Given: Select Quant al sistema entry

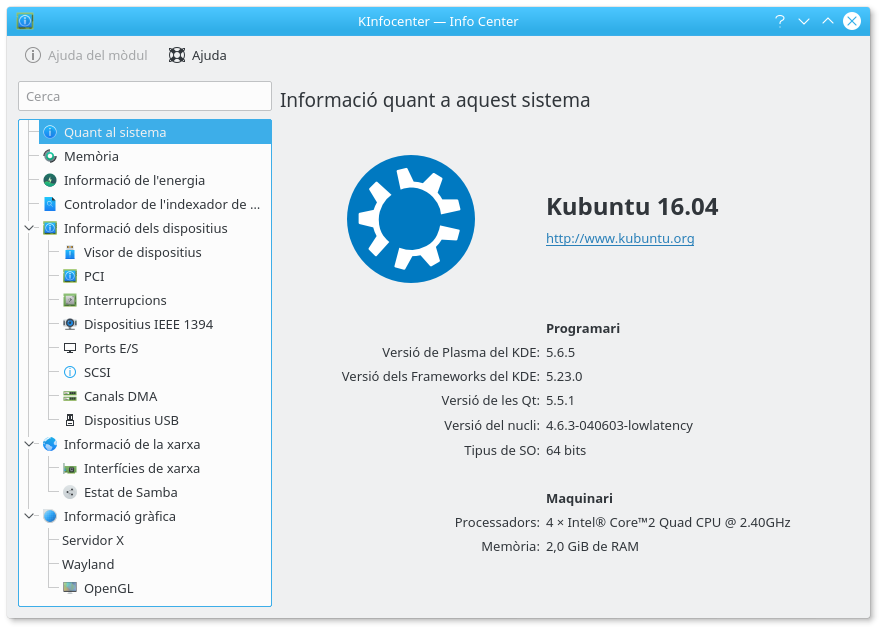Looking at the screenshot, I should [x=115, y=132].
